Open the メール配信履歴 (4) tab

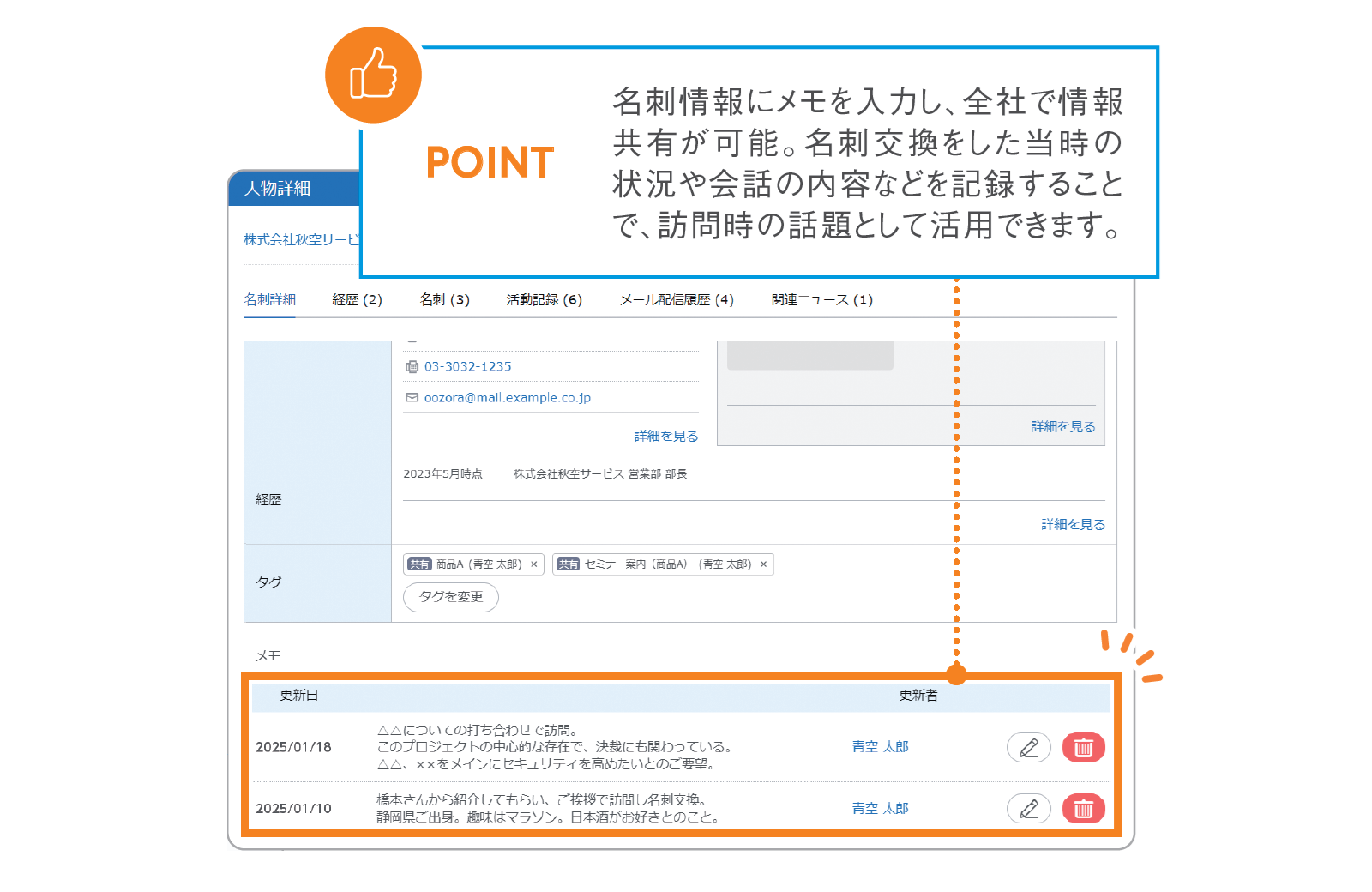(x=677, y=299)
